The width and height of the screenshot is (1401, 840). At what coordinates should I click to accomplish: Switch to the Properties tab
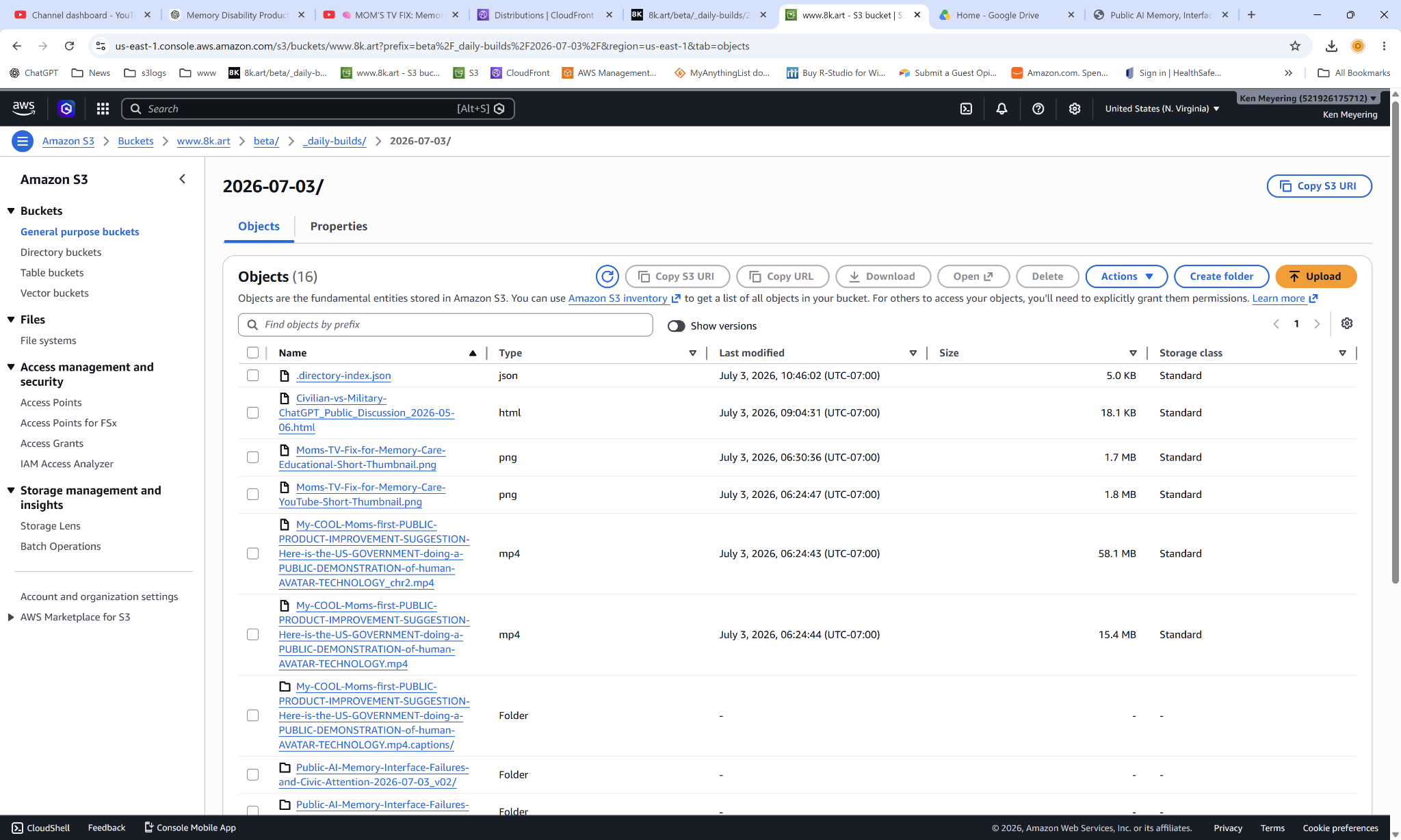tap(339, 226)
